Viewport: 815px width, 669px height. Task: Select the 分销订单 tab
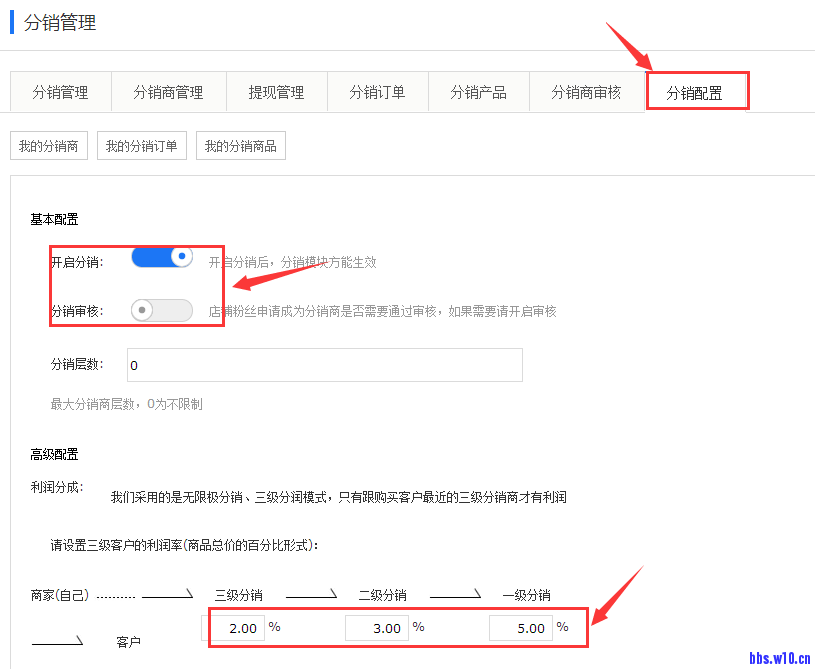(377, 92)
